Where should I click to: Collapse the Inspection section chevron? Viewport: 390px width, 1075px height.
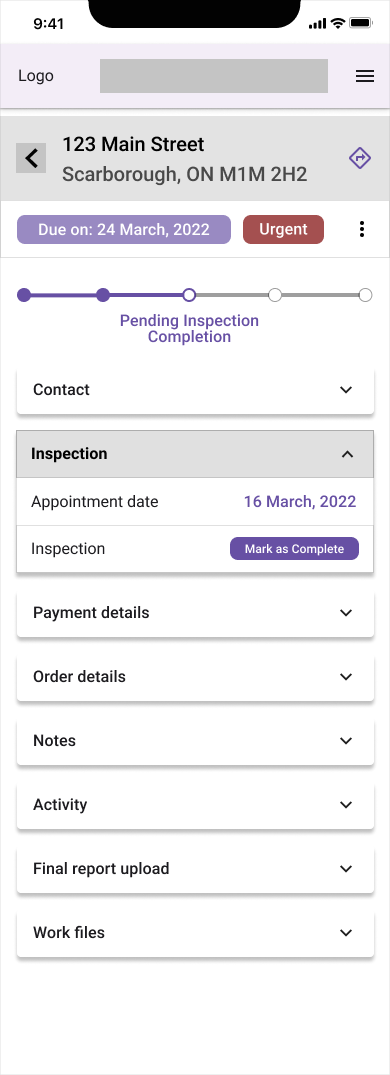pos(348,454)
